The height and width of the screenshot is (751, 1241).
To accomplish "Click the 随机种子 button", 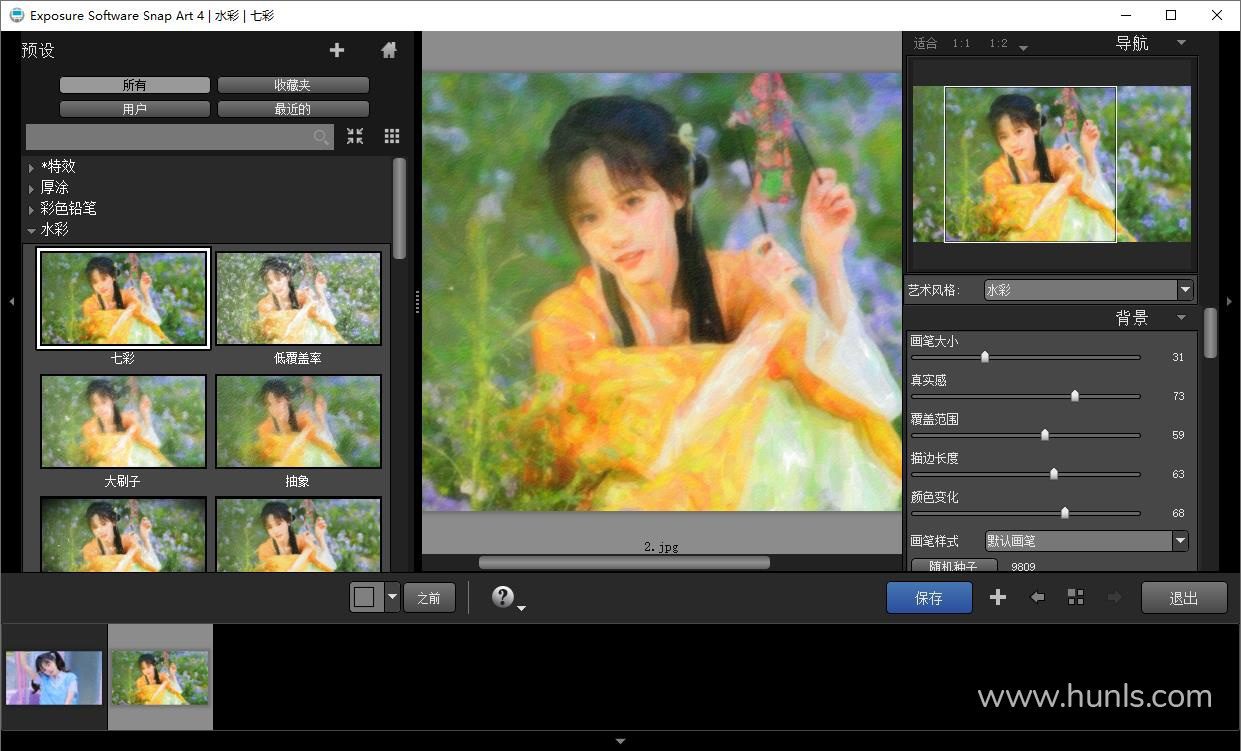I will click(954, 566).
